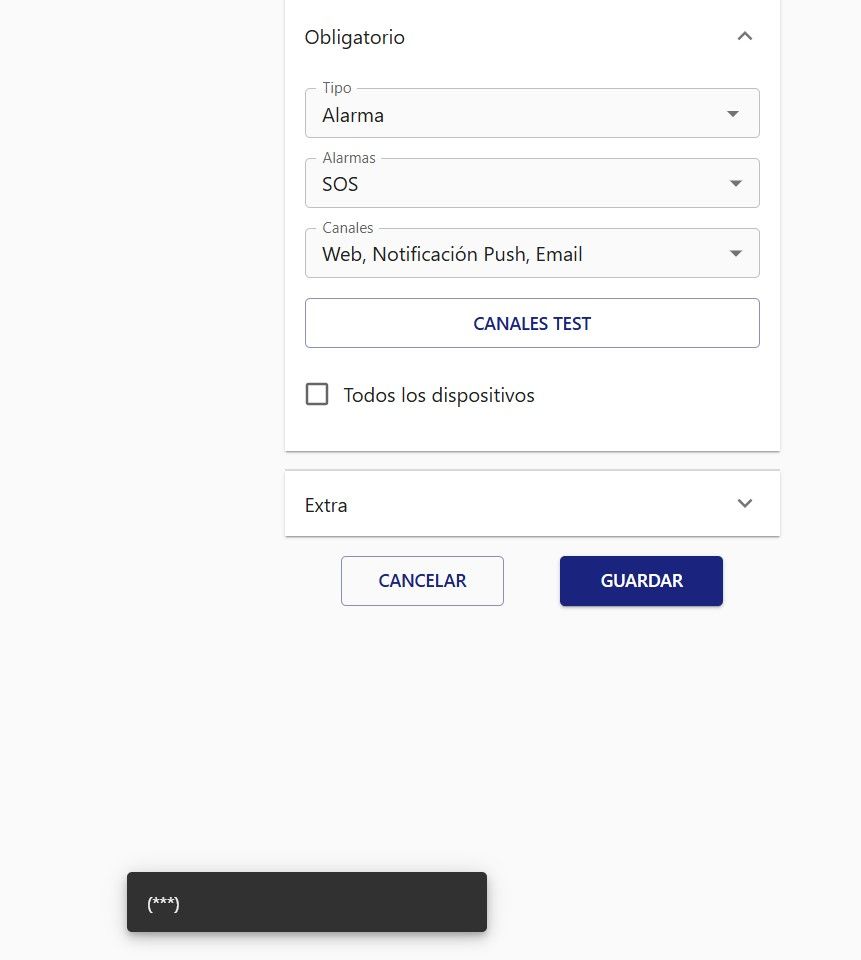The image size is (861, 960).
Task: Click the Obligatorio section title
Action: pos(355,38)
